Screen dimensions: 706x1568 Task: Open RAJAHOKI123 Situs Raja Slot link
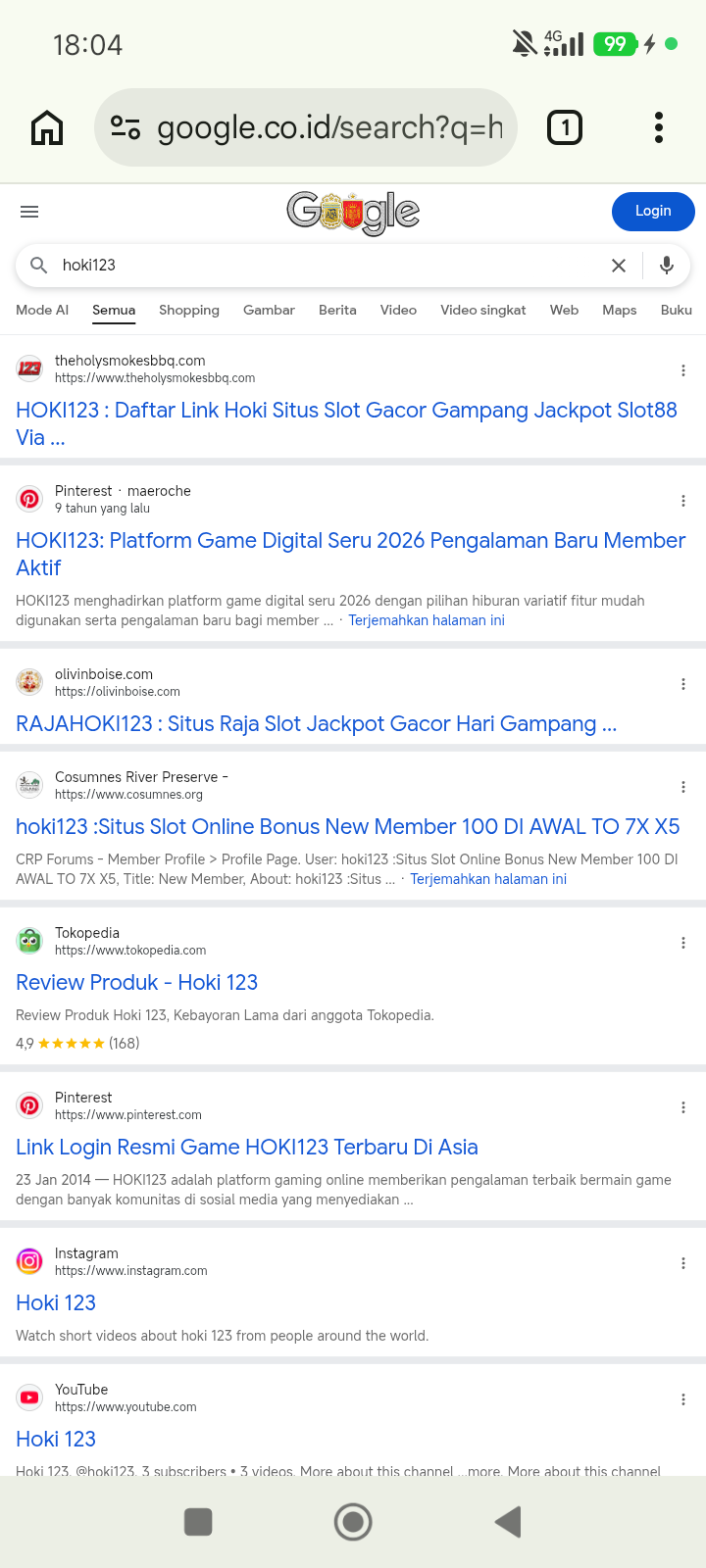click(x=317, y=724)
